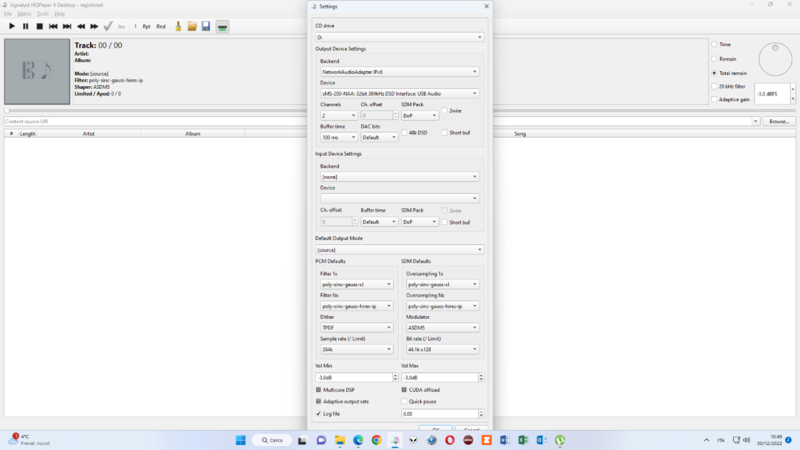Image resolution: width=800 pixels, height=450 pixels.
Task: Fast forward with the double-right arrow icon
Action: [x=94, y=26]
